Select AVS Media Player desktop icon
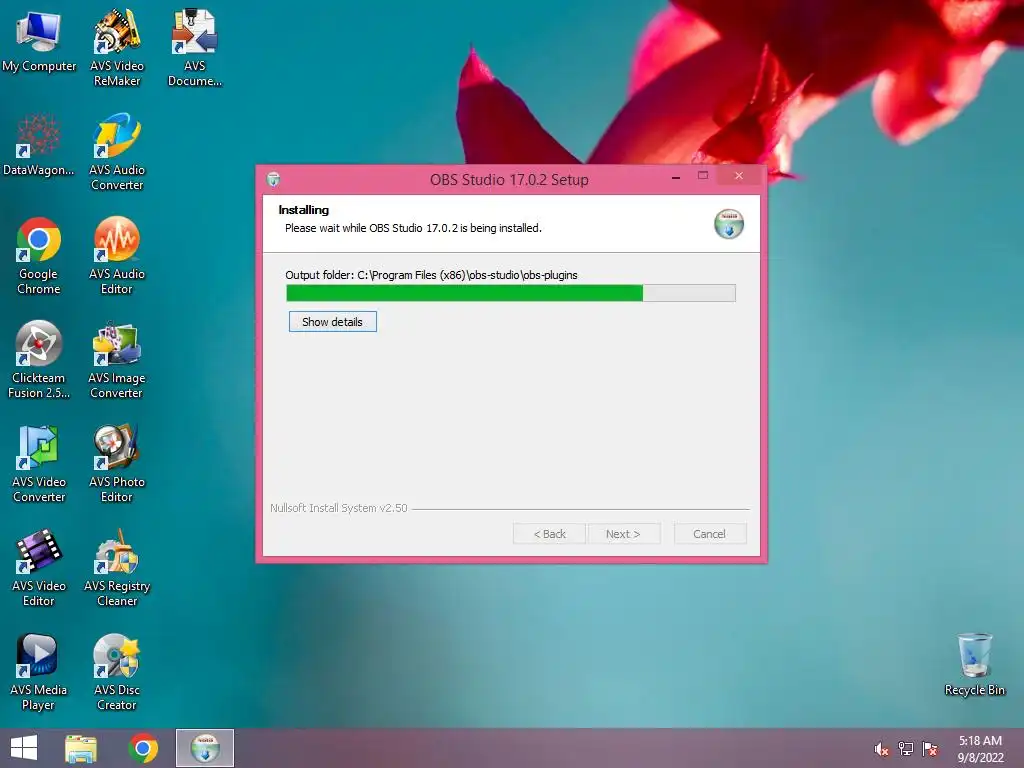Viewport: 1024px width, 768px height. [x=39, y=671]
